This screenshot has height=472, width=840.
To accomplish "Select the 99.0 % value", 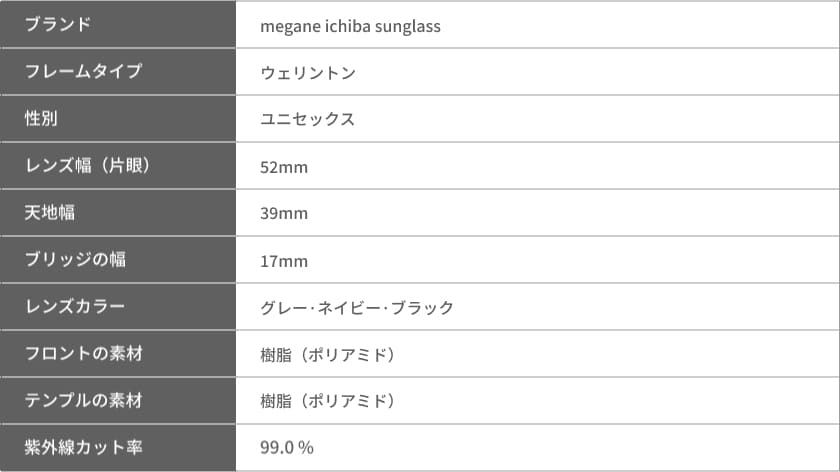I will click(287, 447).
